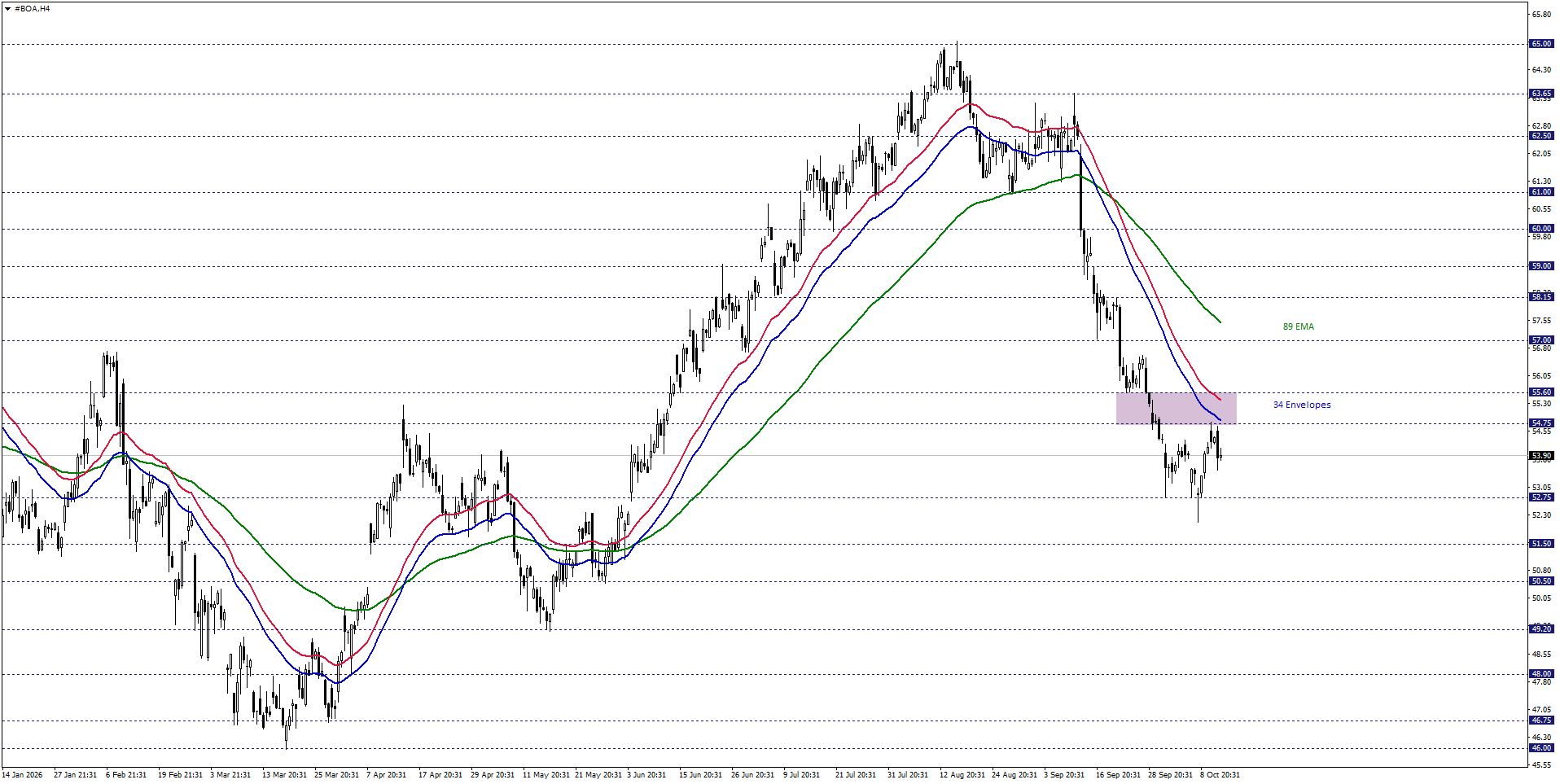The height and width of the screenshot is (784, 1560).
Task: Click the 53.90 current price label
Action: coord(1541,456)
